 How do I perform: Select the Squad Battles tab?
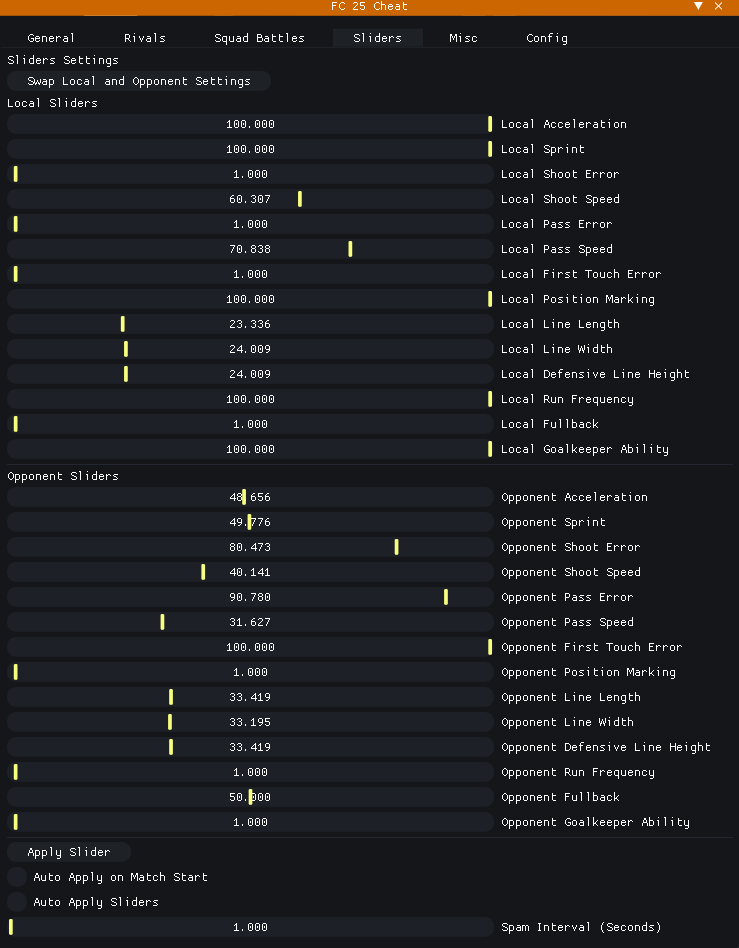click(259, 38)
